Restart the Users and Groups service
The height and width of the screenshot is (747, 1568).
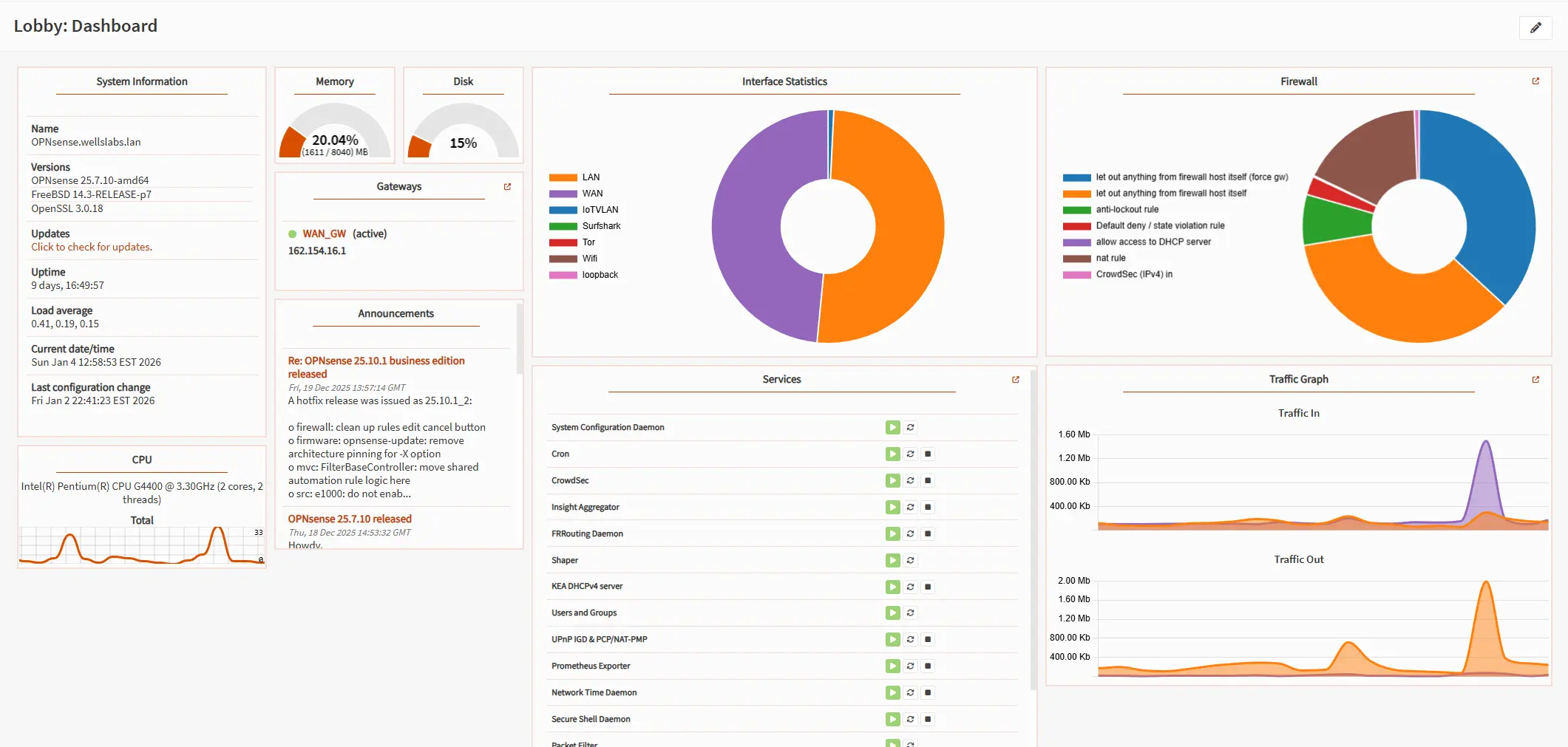coord(910,613)
